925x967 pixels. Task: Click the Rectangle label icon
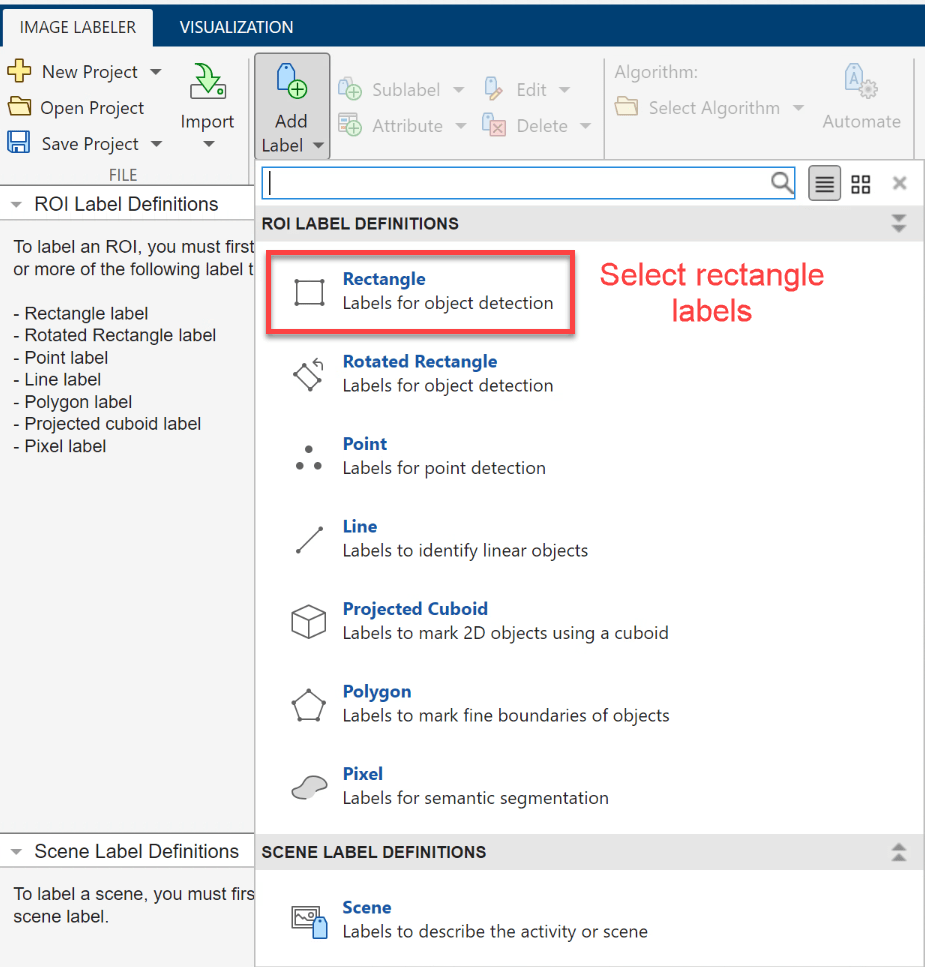[309, 292]
